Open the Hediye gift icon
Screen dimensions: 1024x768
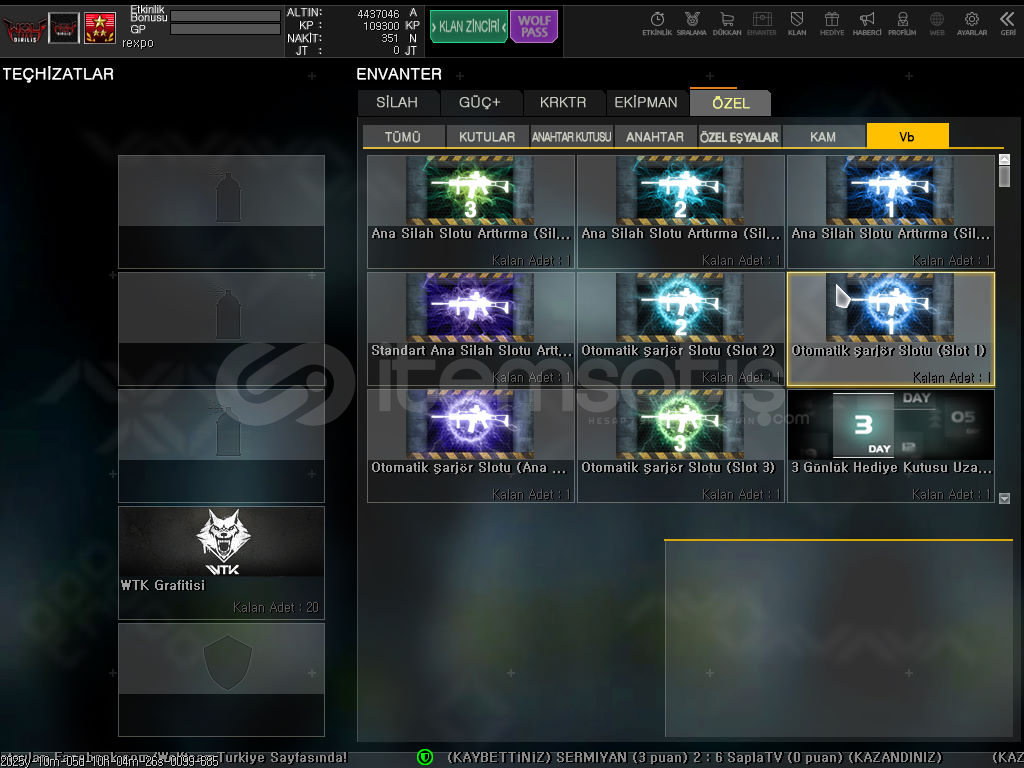click(x=831, y=24)
